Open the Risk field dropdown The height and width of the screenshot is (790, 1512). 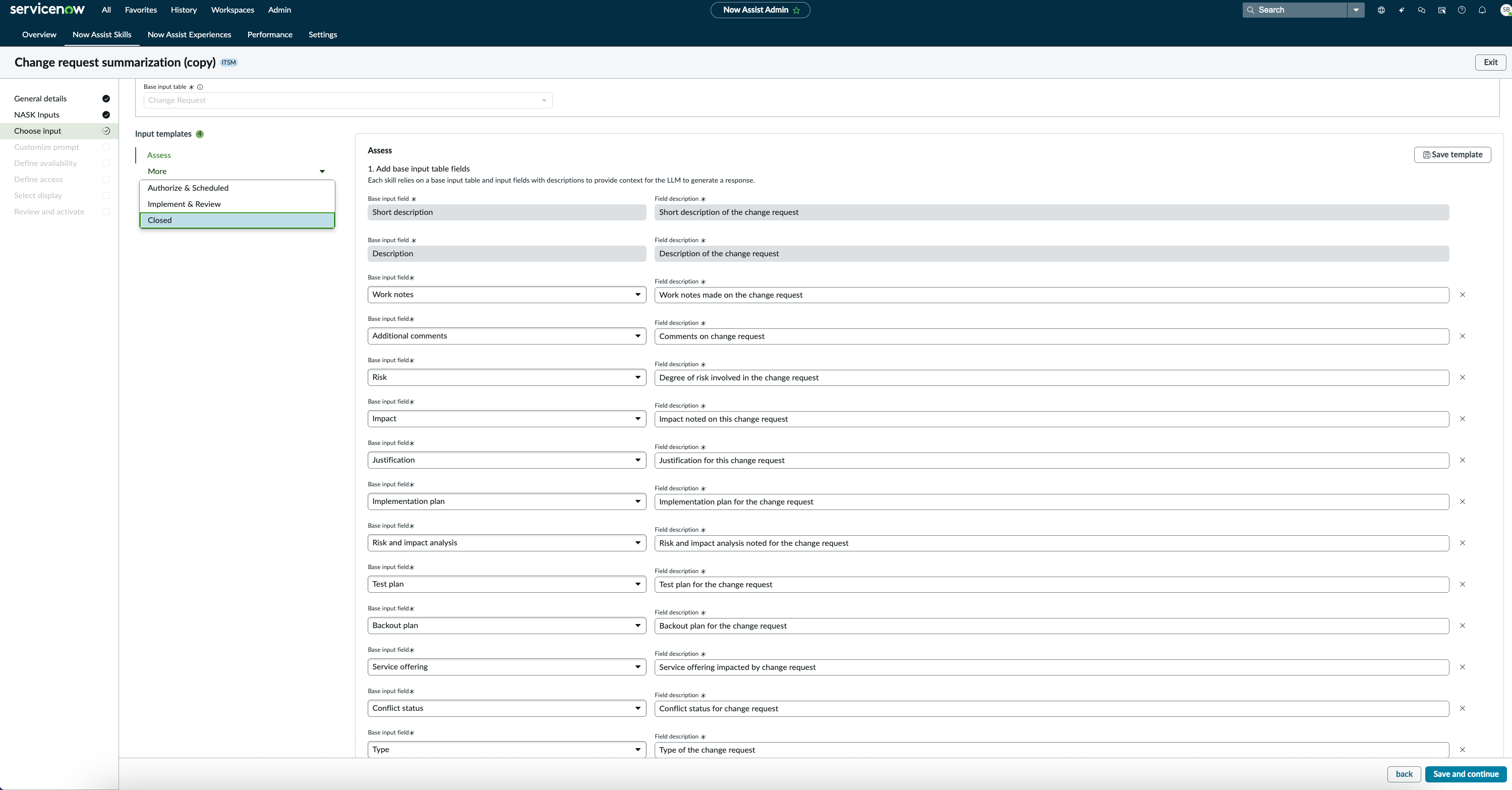point(506,377)
